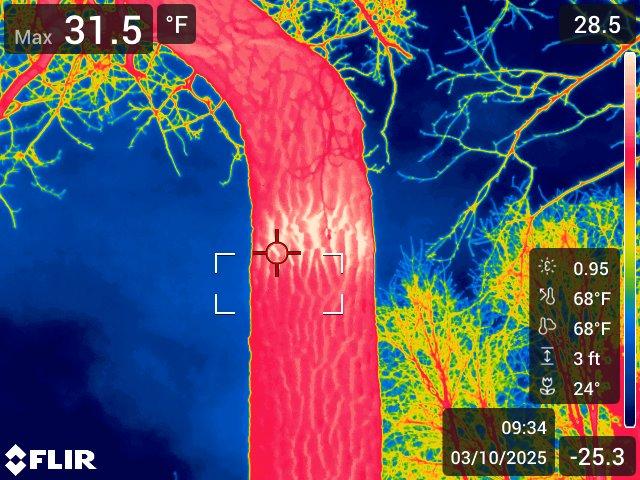This screenshot has height=480, width=640.
Task: Click the FLIR logo
Action: [x=50, y=460]
